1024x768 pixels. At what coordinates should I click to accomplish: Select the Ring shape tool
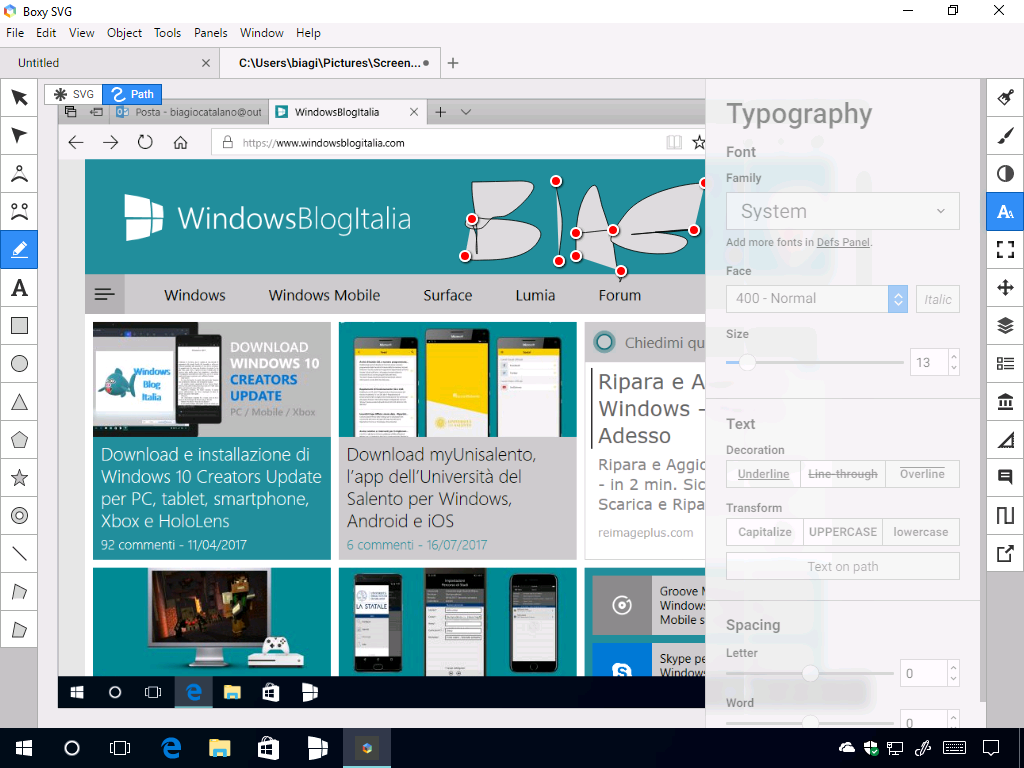(x=19, y=515)
